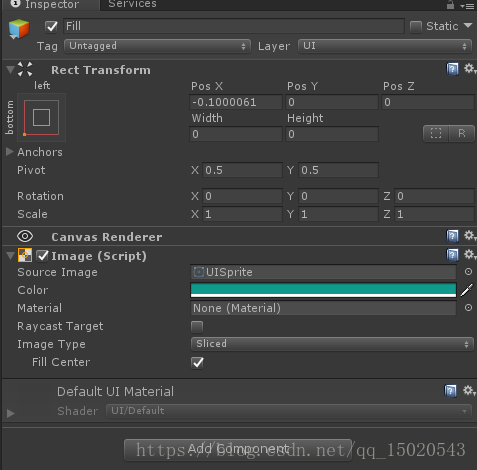Click the Pivot Y field
The image size is (477, 470).
click(338, 170)
